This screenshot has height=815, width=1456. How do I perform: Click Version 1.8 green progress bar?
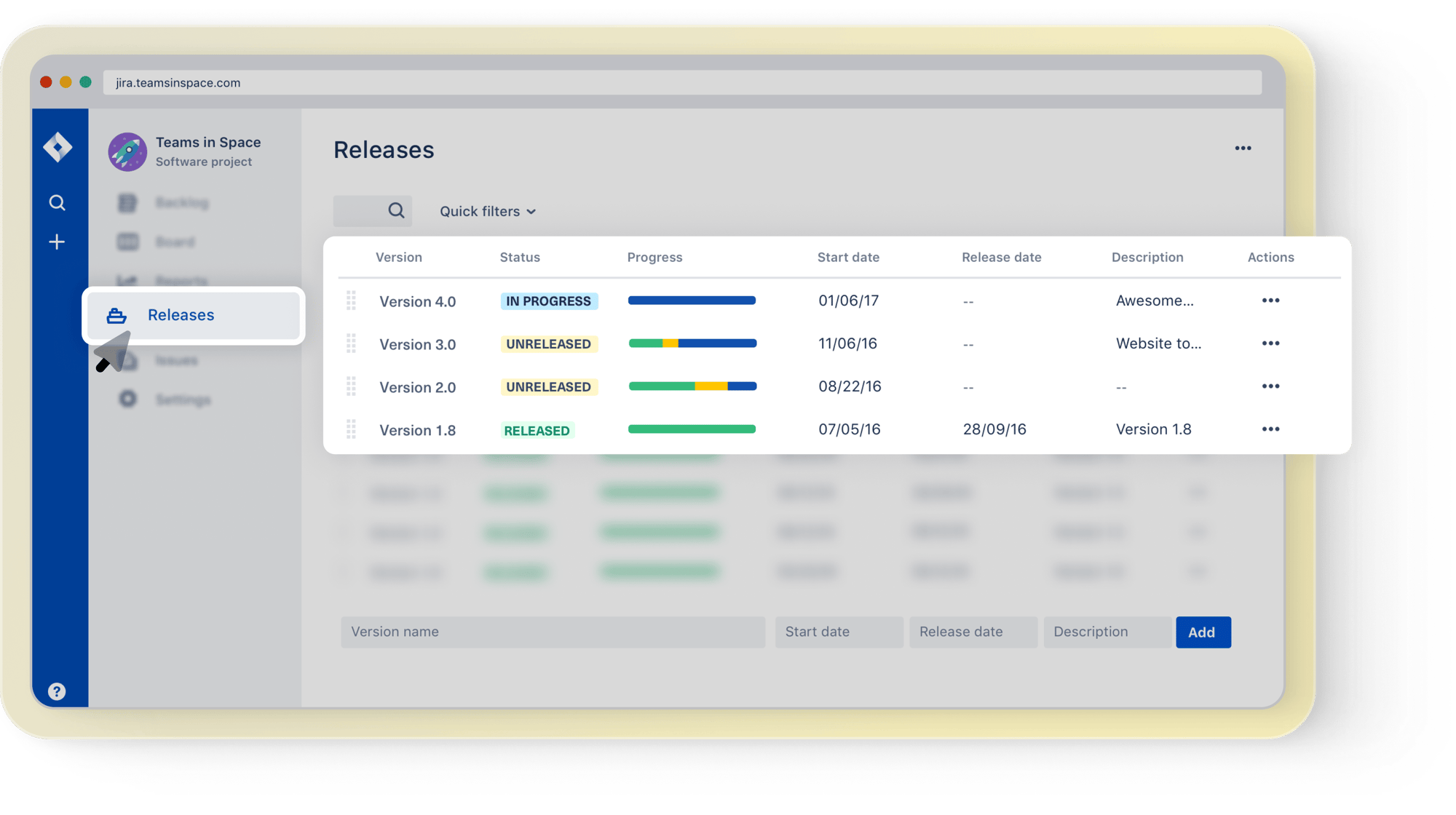click(x=692, y=429)
